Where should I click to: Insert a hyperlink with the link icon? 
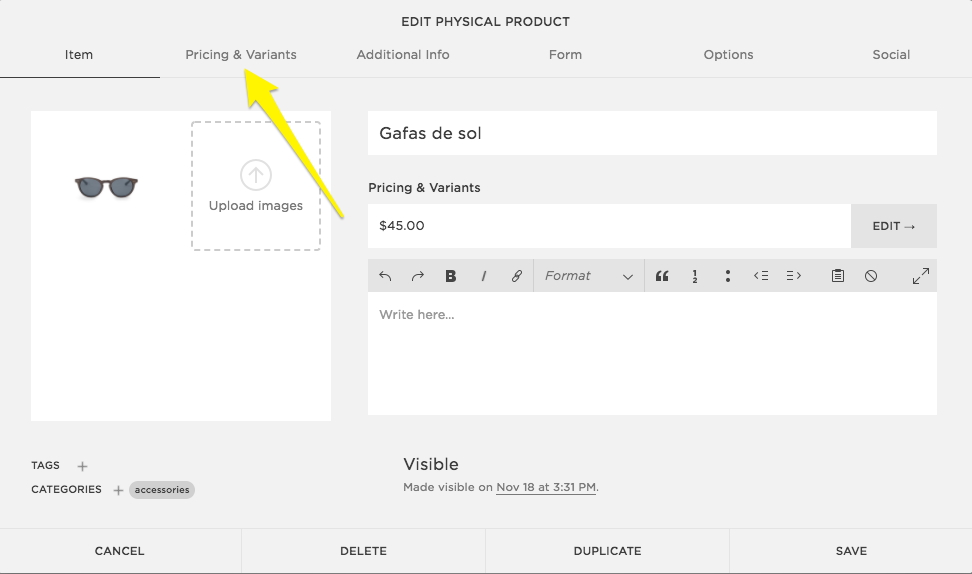pos(517,276)
